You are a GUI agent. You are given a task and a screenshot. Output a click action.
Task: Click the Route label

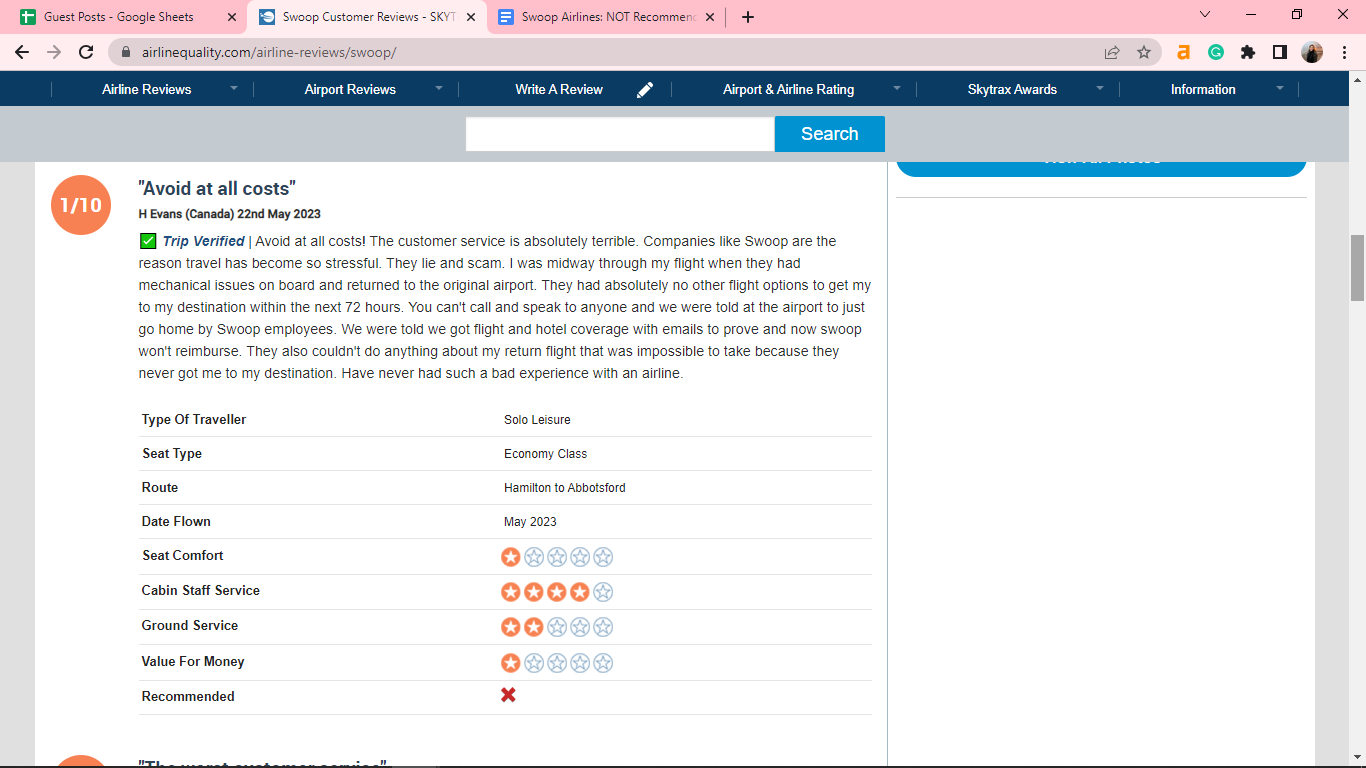(x=160, y=488)
